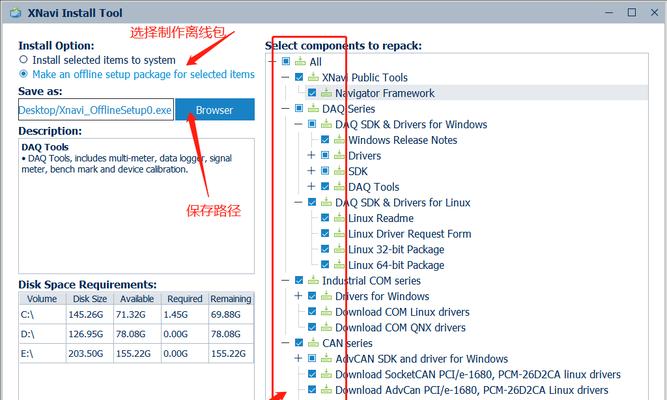Click the install icon beside DAQ Series
This screenshot has width=667, height=400.
coord(313,109)
